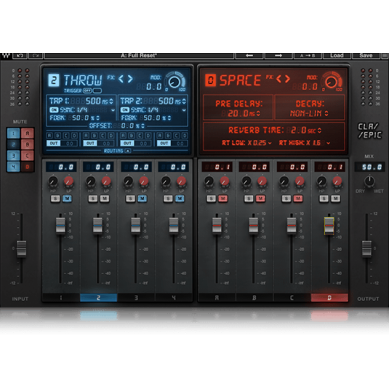Solo reverb channel D
389x389 pixels.
click(x=324, y=199)
